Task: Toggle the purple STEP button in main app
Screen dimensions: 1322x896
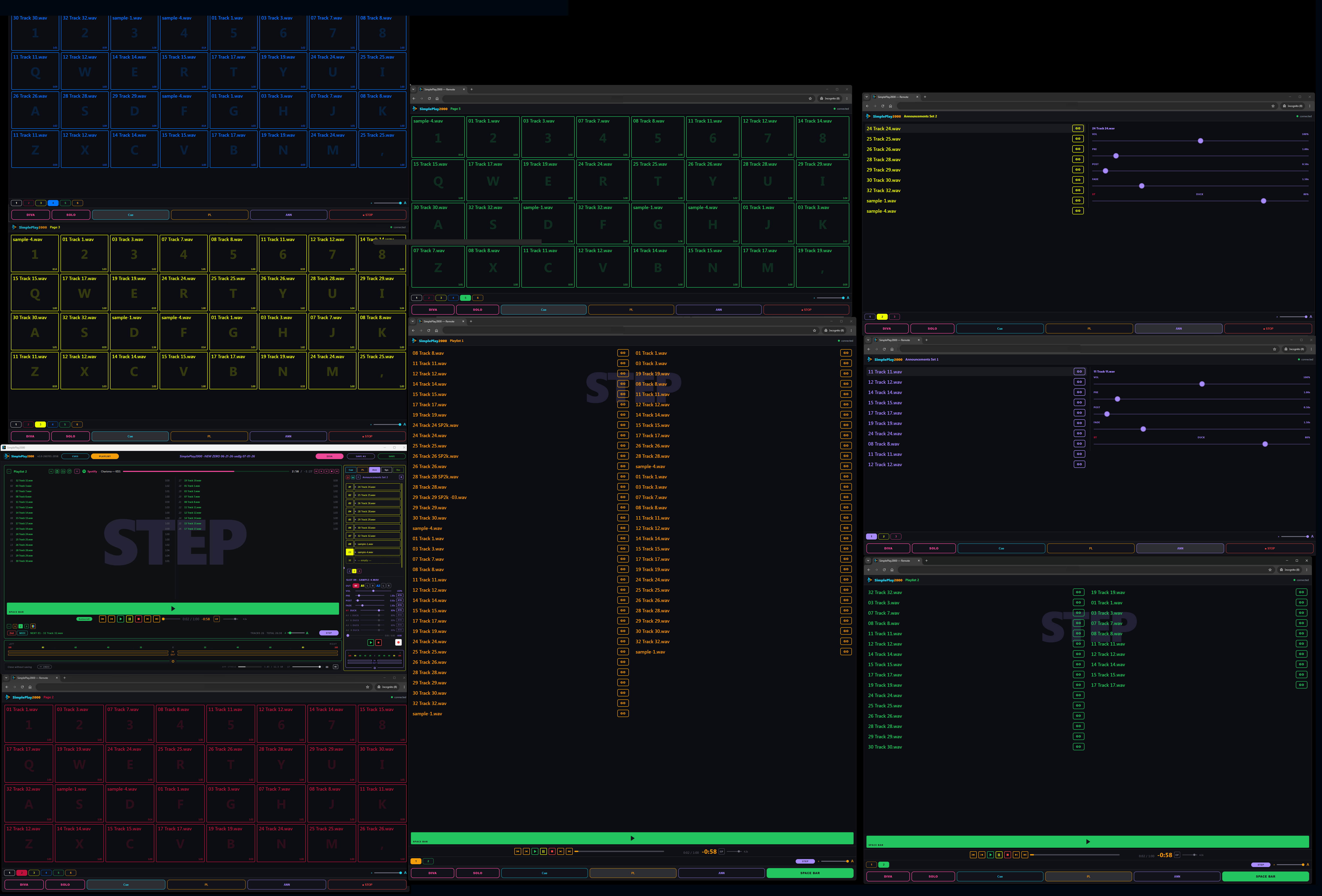Action: point(329,633)
